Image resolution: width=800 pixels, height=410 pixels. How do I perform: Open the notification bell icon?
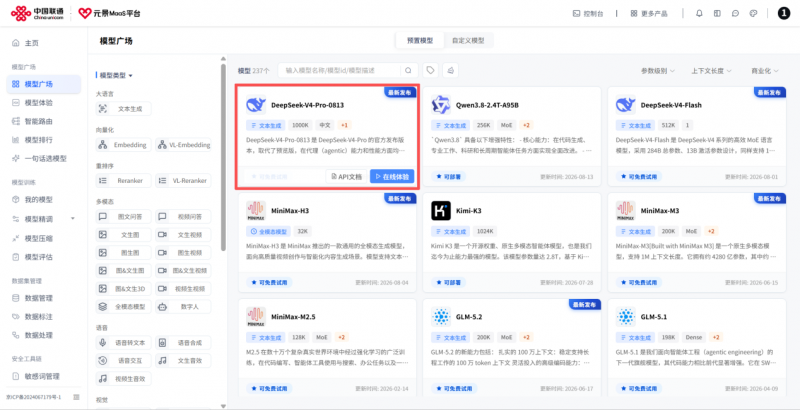pyautogui.click(x=699, y=14)
